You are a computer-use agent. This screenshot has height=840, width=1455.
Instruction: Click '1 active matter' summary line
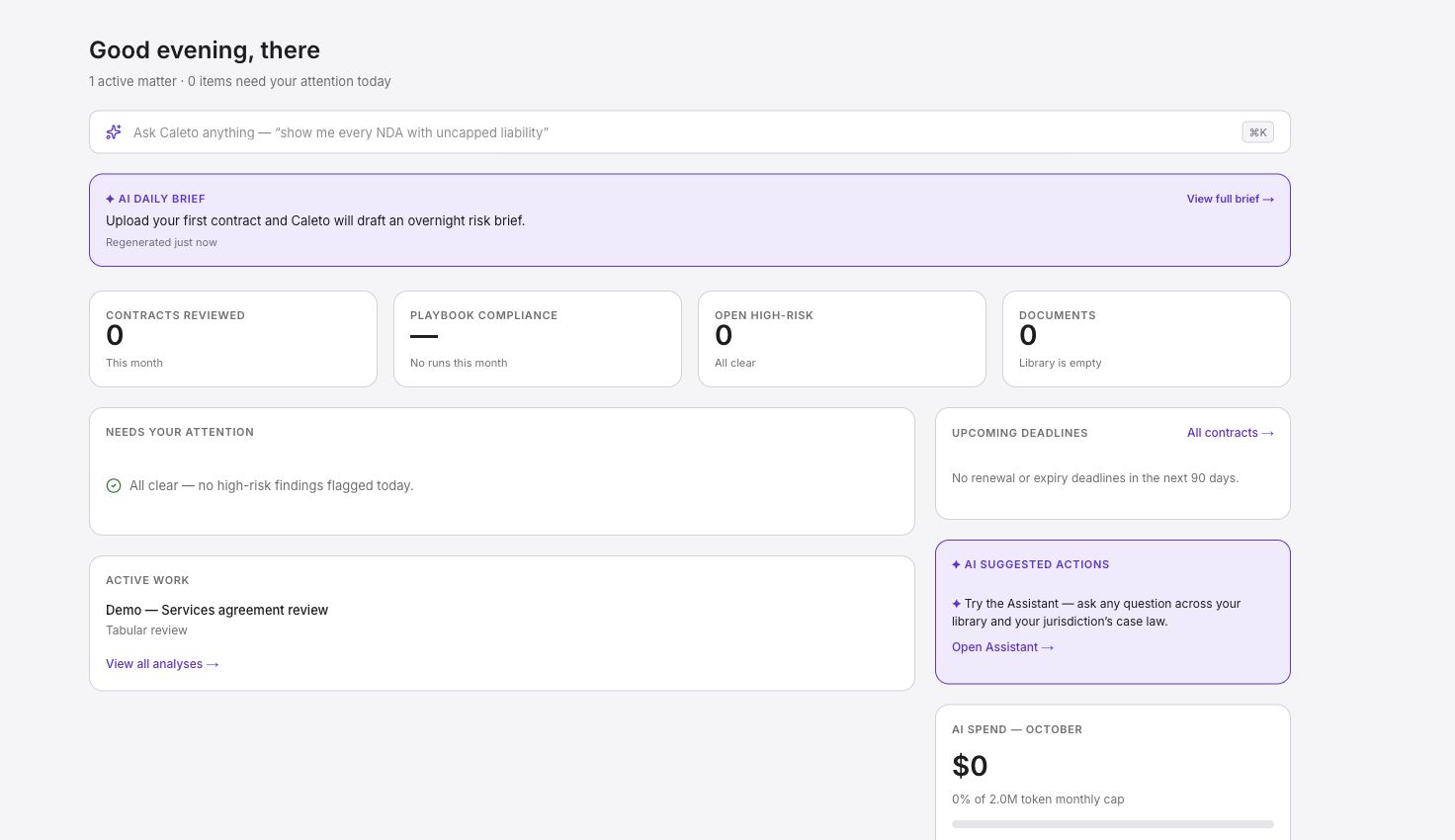click(240, 81)
